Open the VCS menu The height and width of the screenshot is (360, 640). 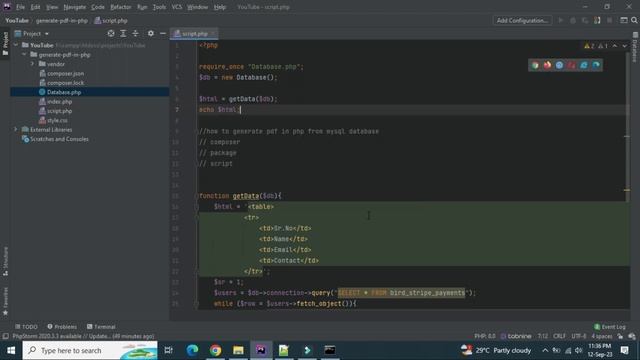(x=177, y=7)
